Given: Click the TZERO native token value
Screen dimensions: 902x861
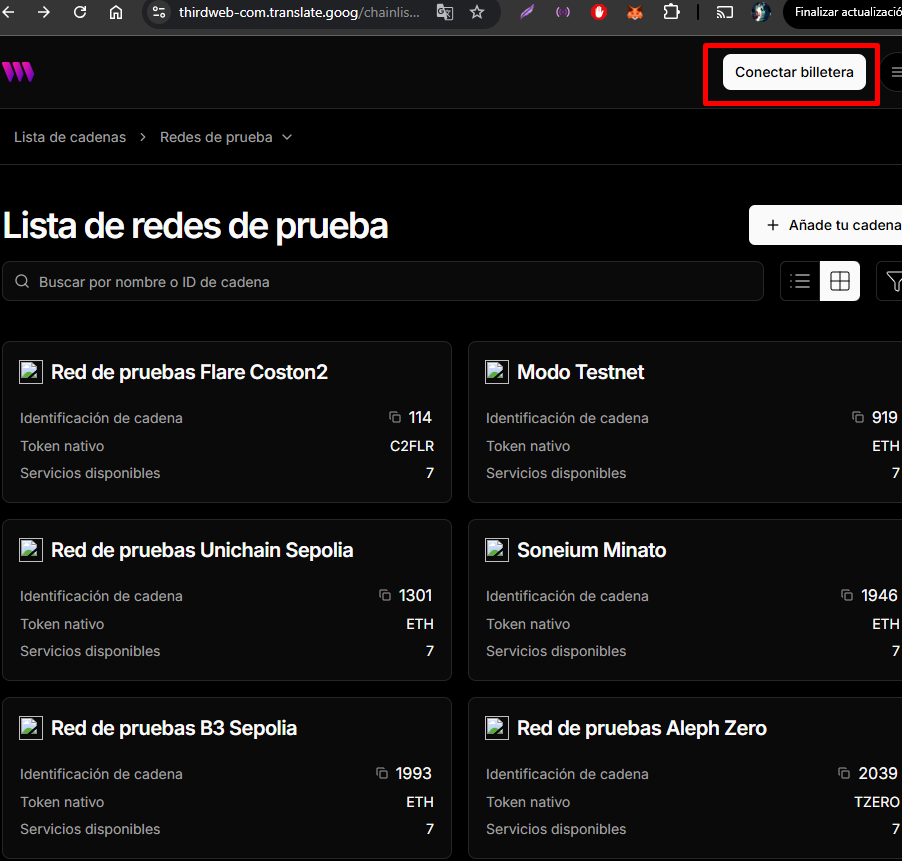Looking at the screenshot, I should pos(877,802).
